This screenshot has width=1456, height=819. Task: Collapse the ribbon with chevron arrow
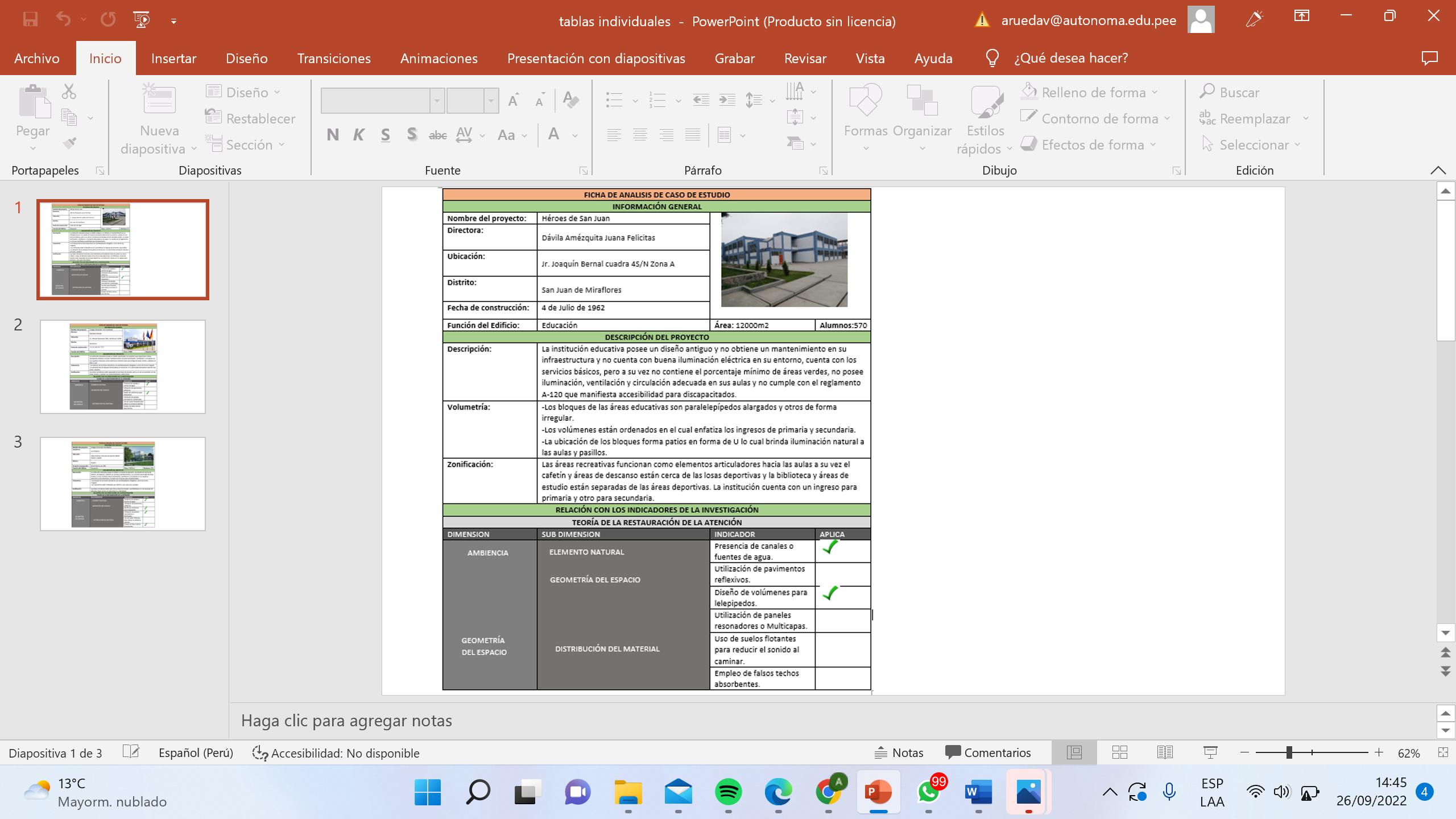point(1438,170)
